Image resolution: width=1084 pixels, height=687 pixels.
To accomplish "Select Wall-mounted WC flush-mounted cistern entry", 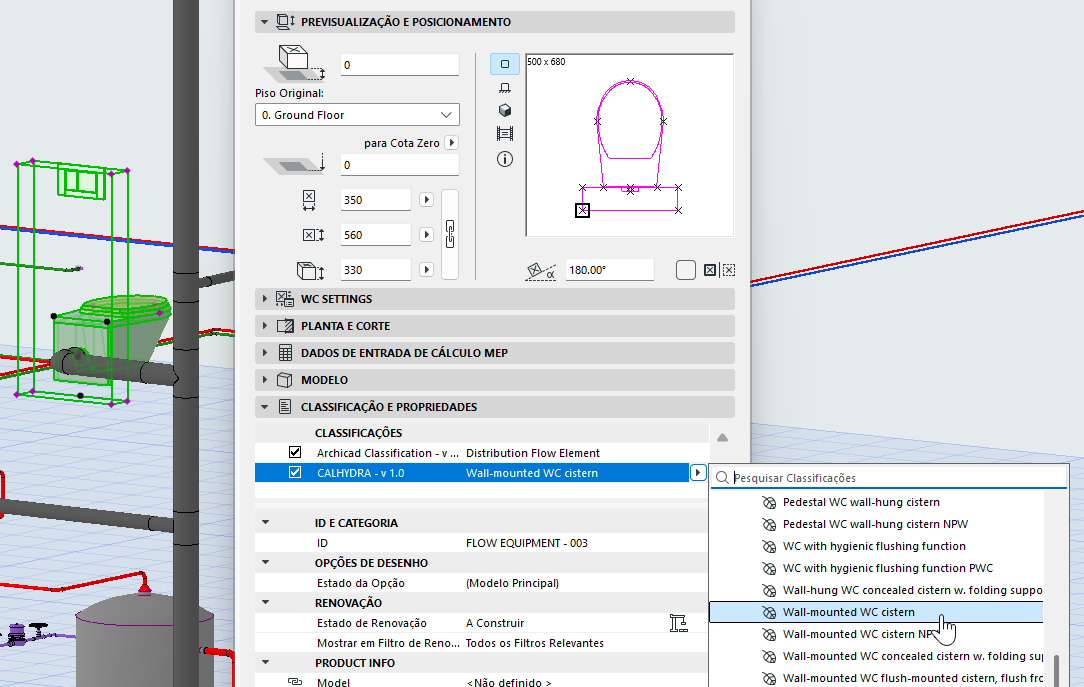I will pyautogui.click(x=875, y=679).
